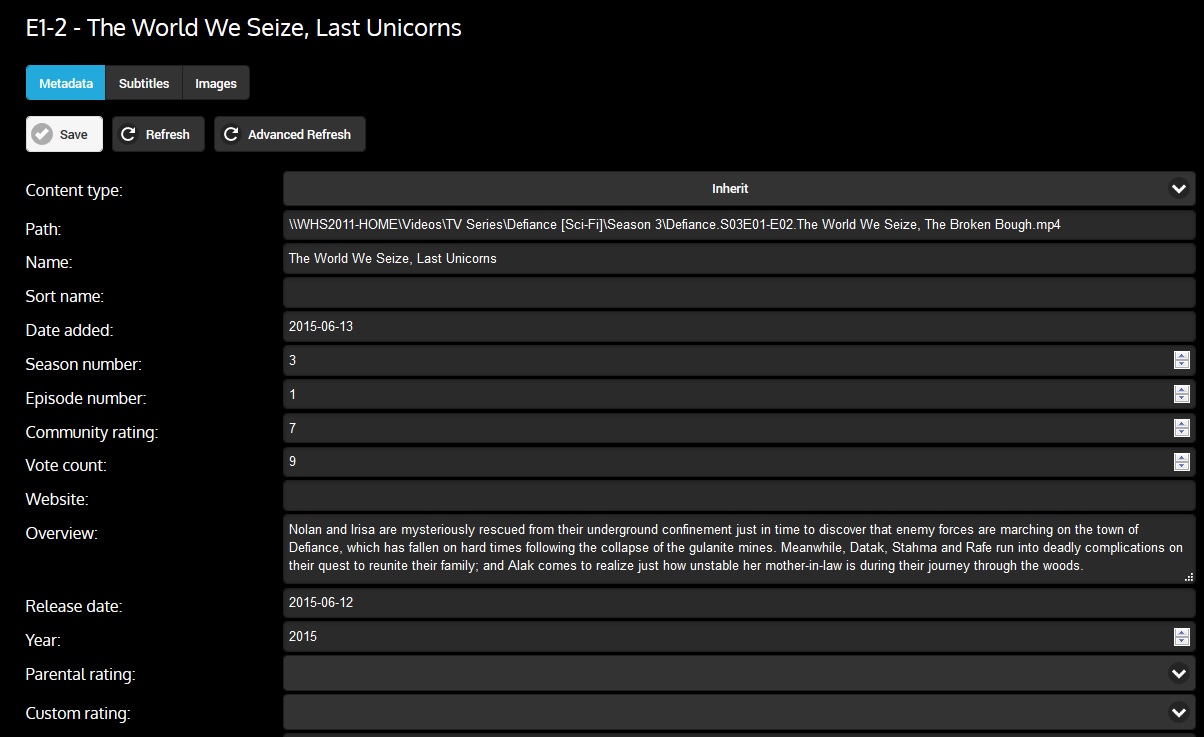
Task: Click the Website input field
Action: (738, 495)
